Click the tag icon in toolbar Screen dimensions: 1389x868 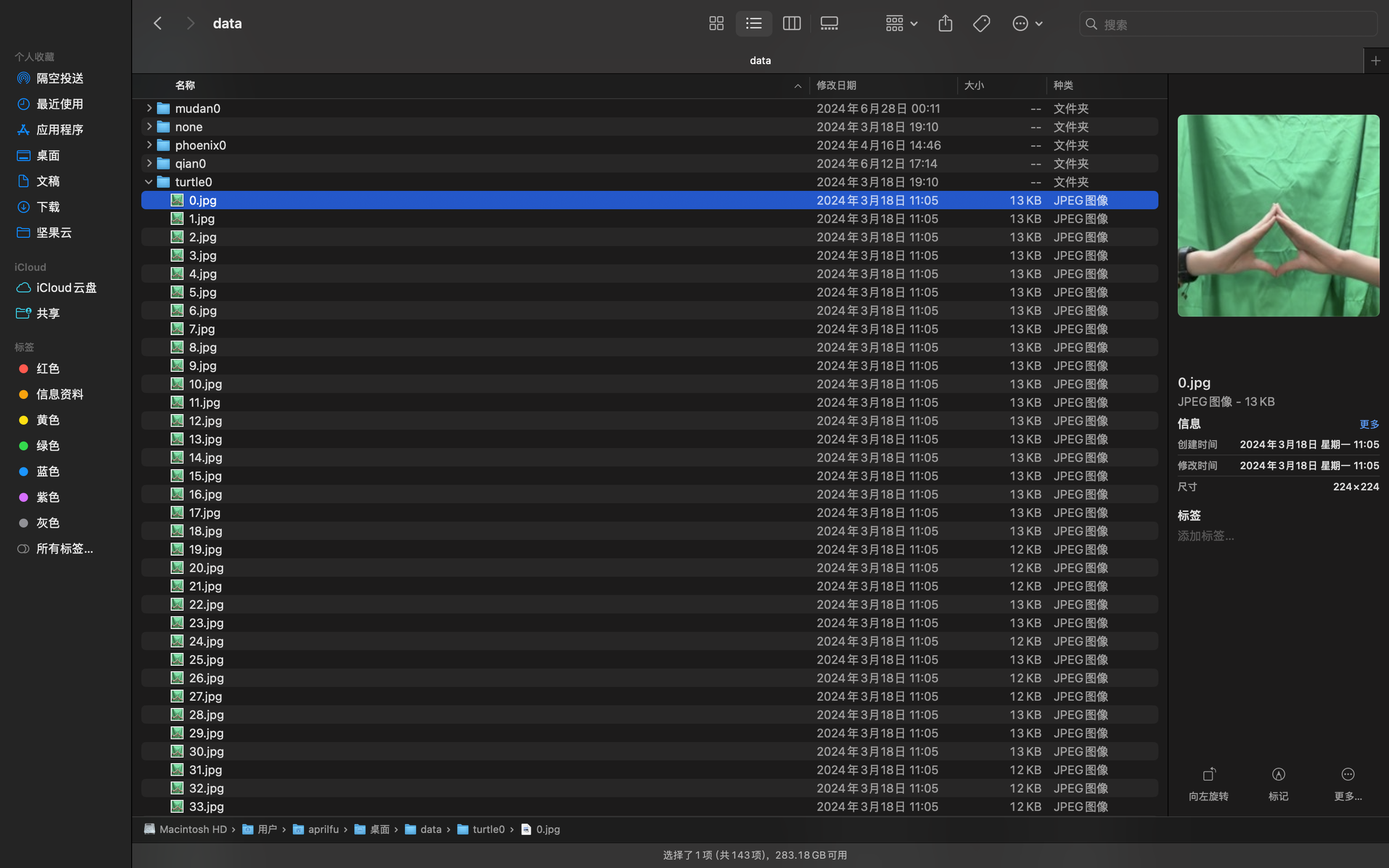pyautogui.click(x=982, y=23)
